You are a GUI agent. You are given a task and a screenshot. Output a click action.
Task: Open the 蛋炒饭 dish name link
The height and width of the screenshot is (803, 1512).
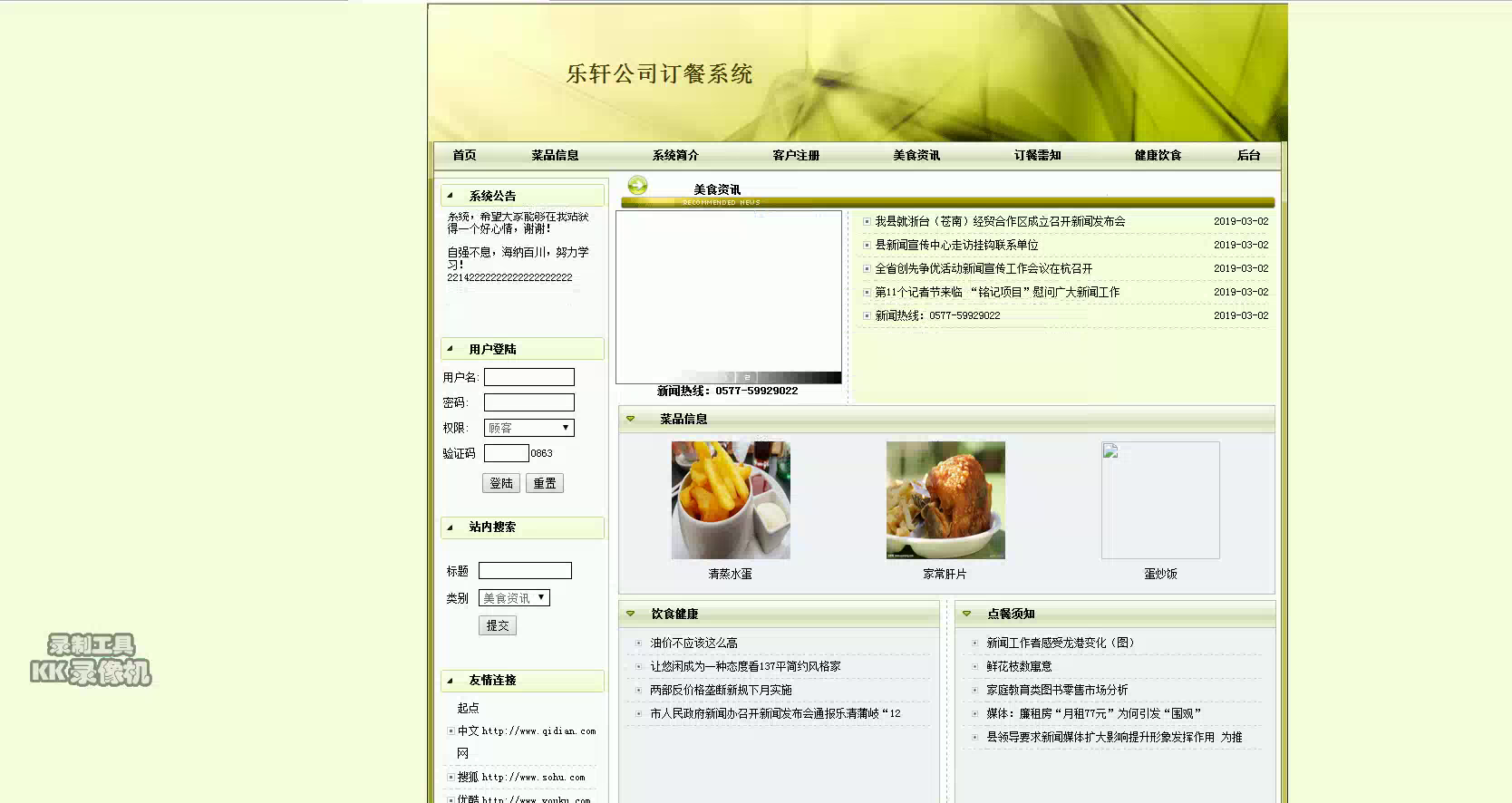(1160, 574)
